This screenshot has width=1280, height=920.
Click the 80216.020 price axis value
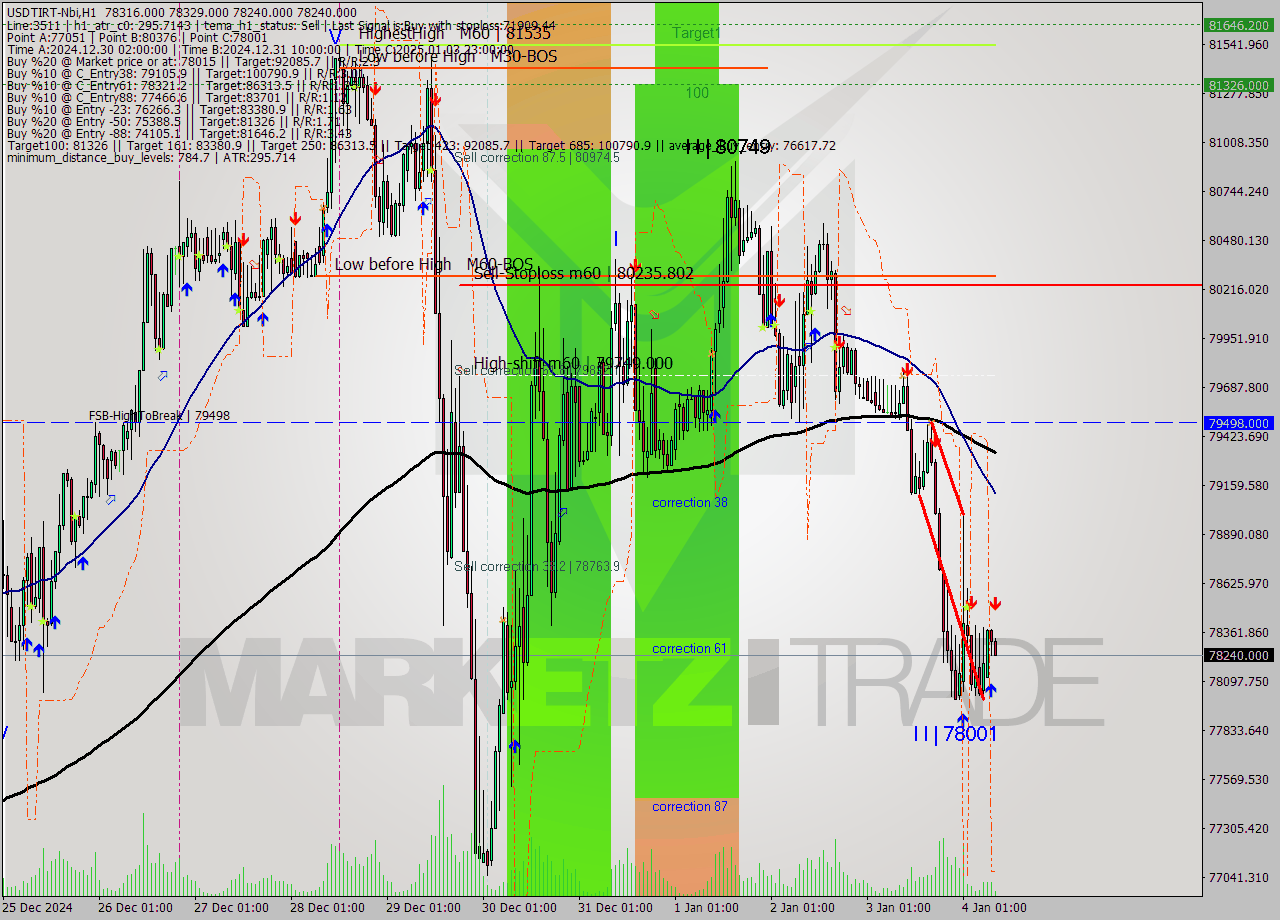pyautogui.click(x=1239, y=289)
